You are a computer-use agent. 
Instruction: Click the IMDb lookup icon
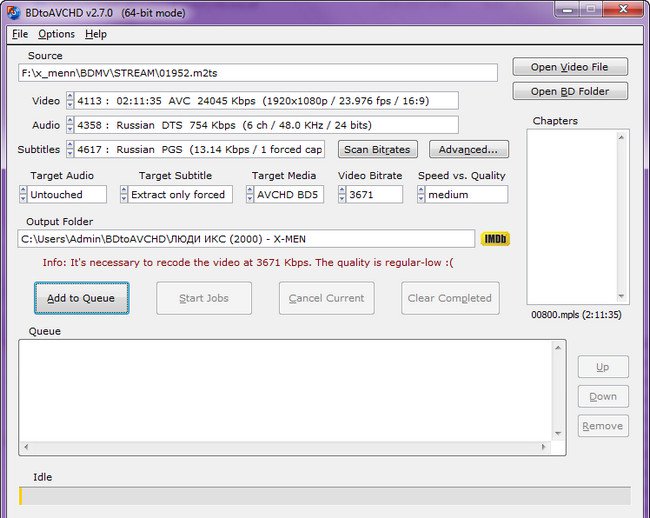pyautogui.click(x=495, y=239)
